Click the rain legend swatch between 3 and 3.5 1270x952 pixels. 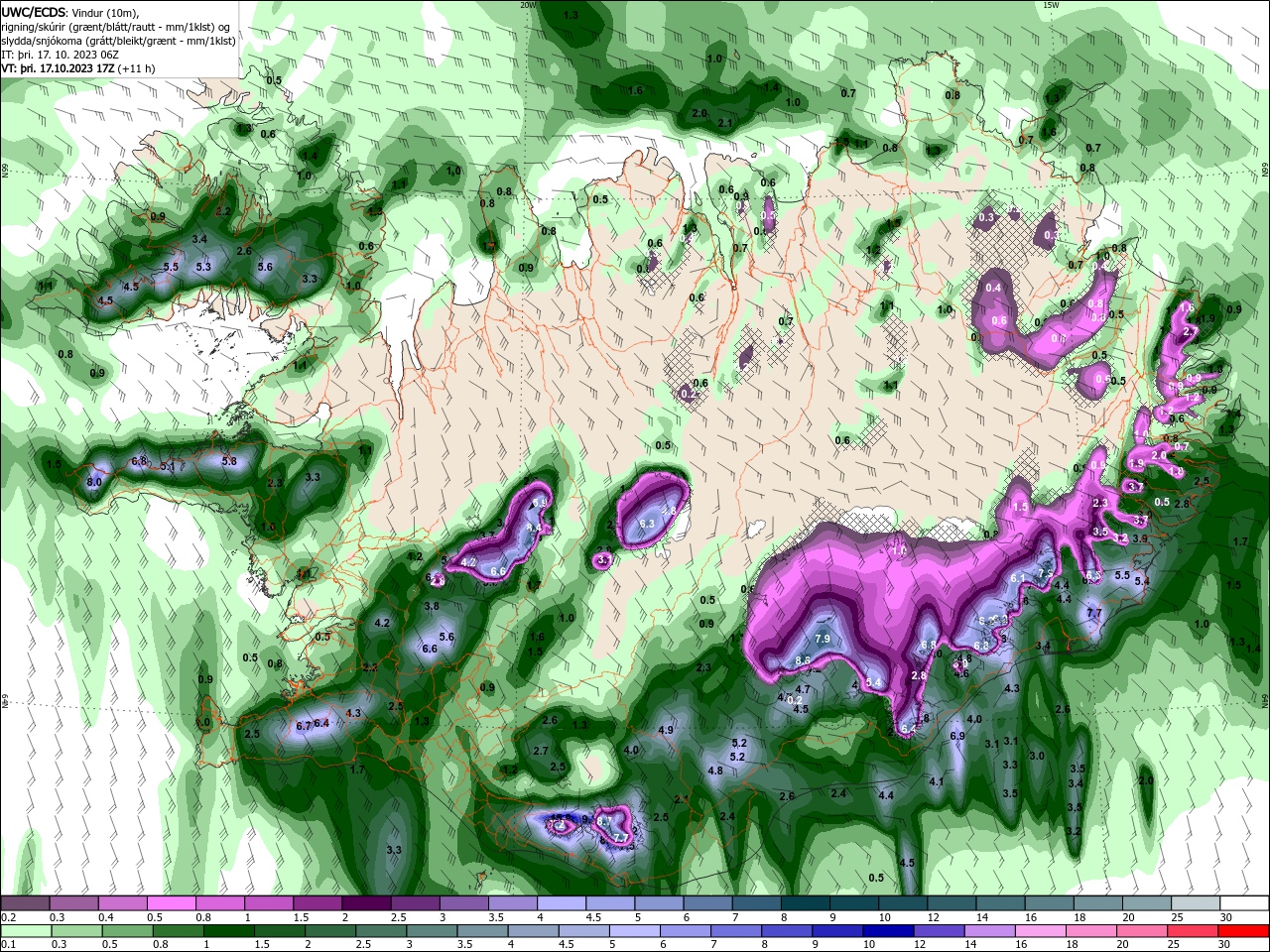[432, 931]
